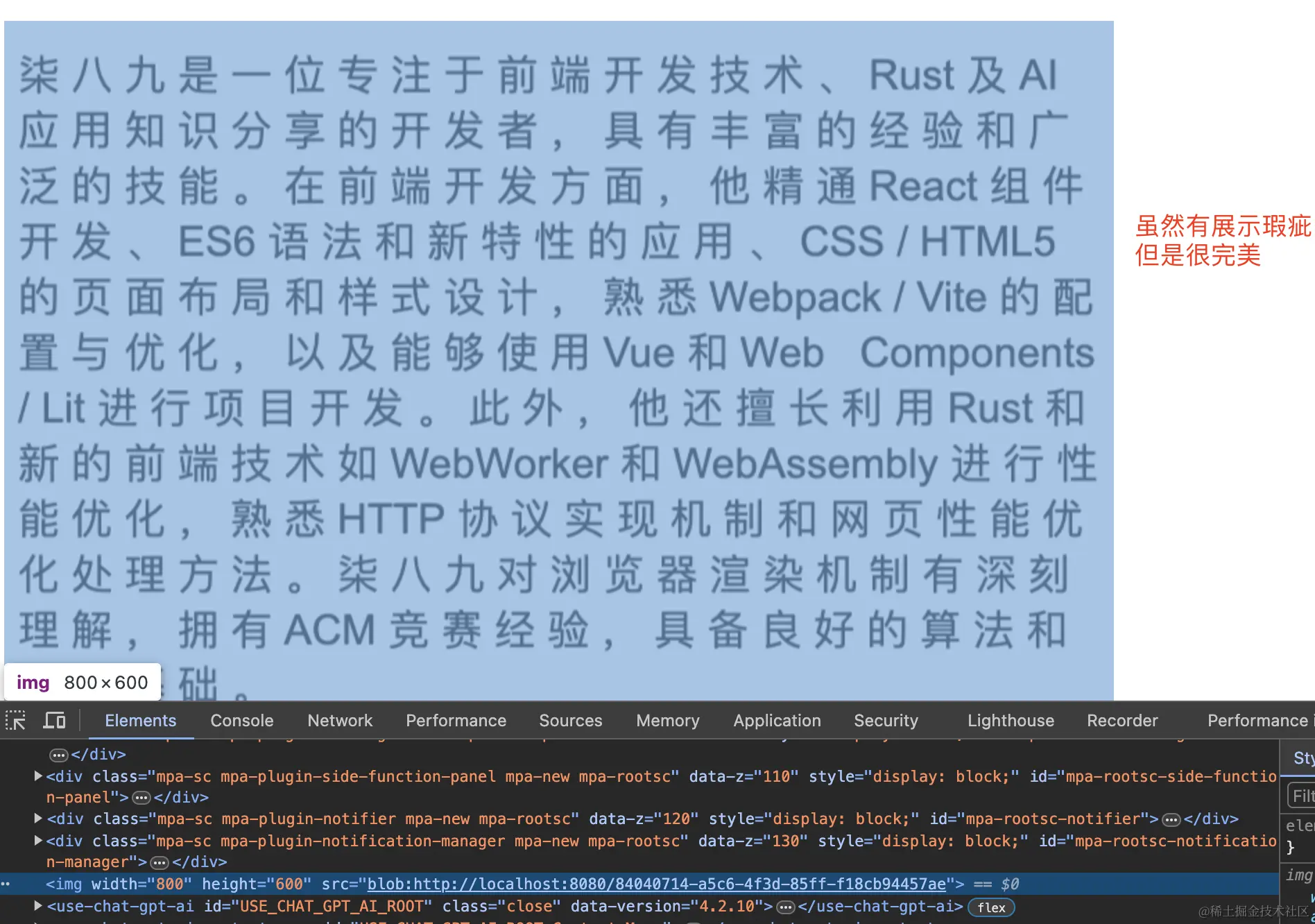1315x924 pixels.
Task: Expand ellipsis in the mpa-rootsc-notifier div
Action: (x=1171, y=820)
